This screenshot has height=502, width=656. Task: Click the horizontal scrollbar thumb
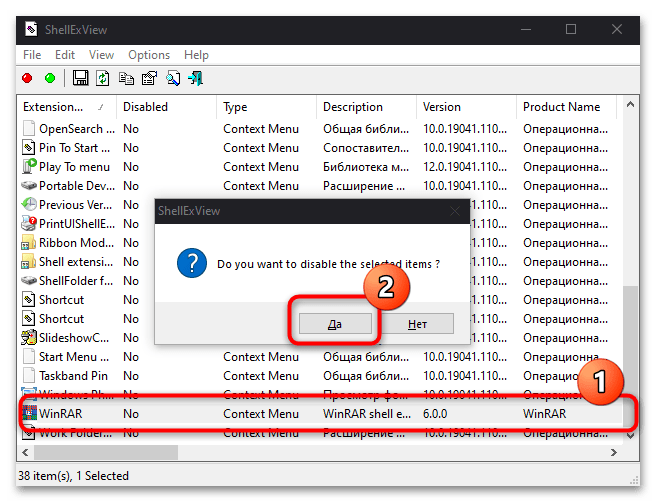tap(106, 452)
